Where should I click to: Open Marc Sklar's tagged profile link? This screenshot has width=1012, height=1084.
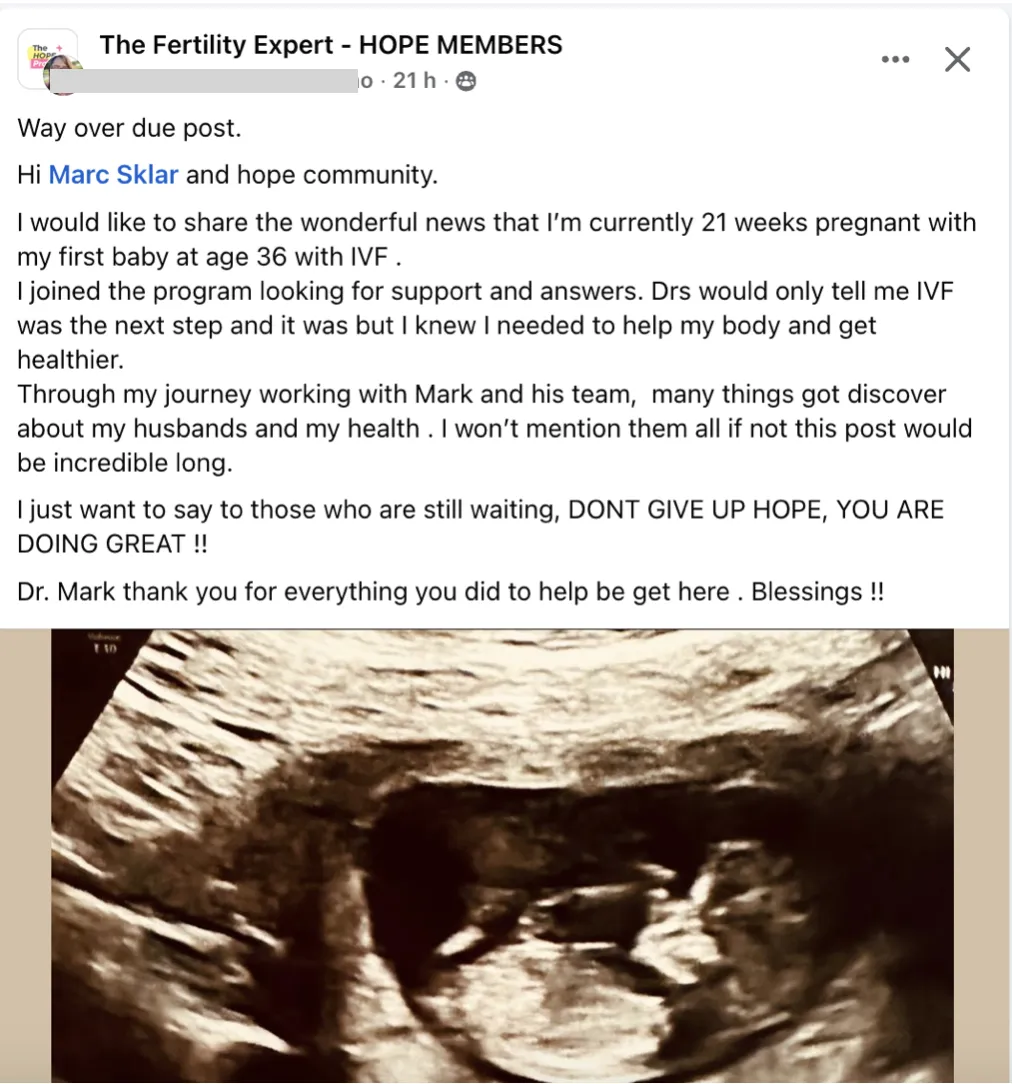click(113, 175)
